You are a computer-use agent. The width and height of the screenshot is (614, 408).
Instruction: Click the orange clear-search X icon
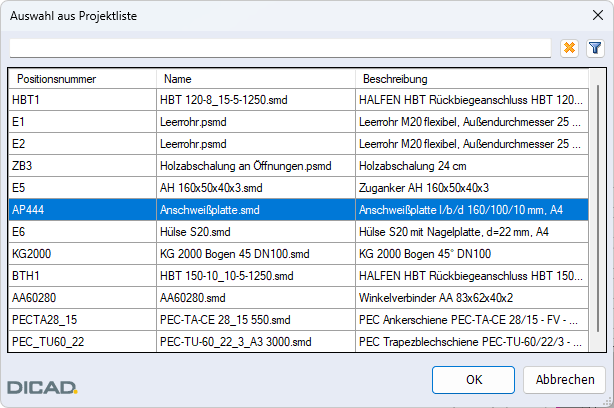click(569, 48)
